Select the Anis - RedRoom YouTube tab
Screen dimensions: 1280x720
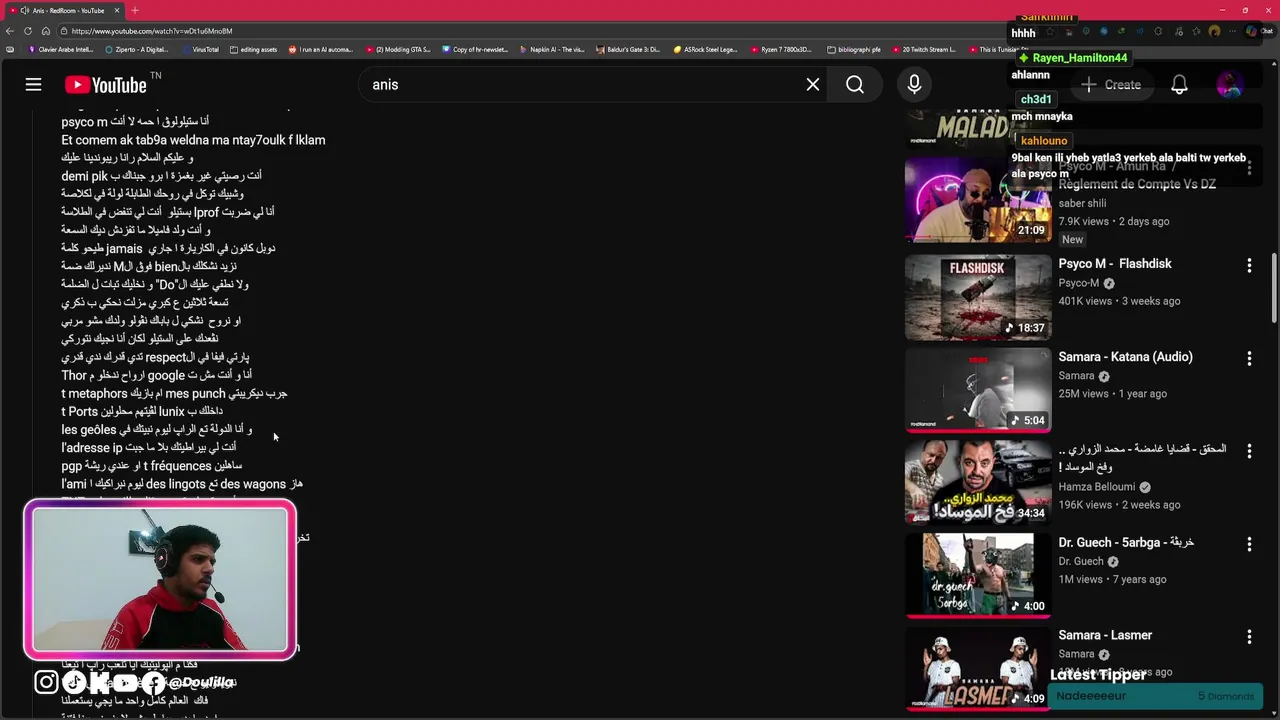coord(63,10)
